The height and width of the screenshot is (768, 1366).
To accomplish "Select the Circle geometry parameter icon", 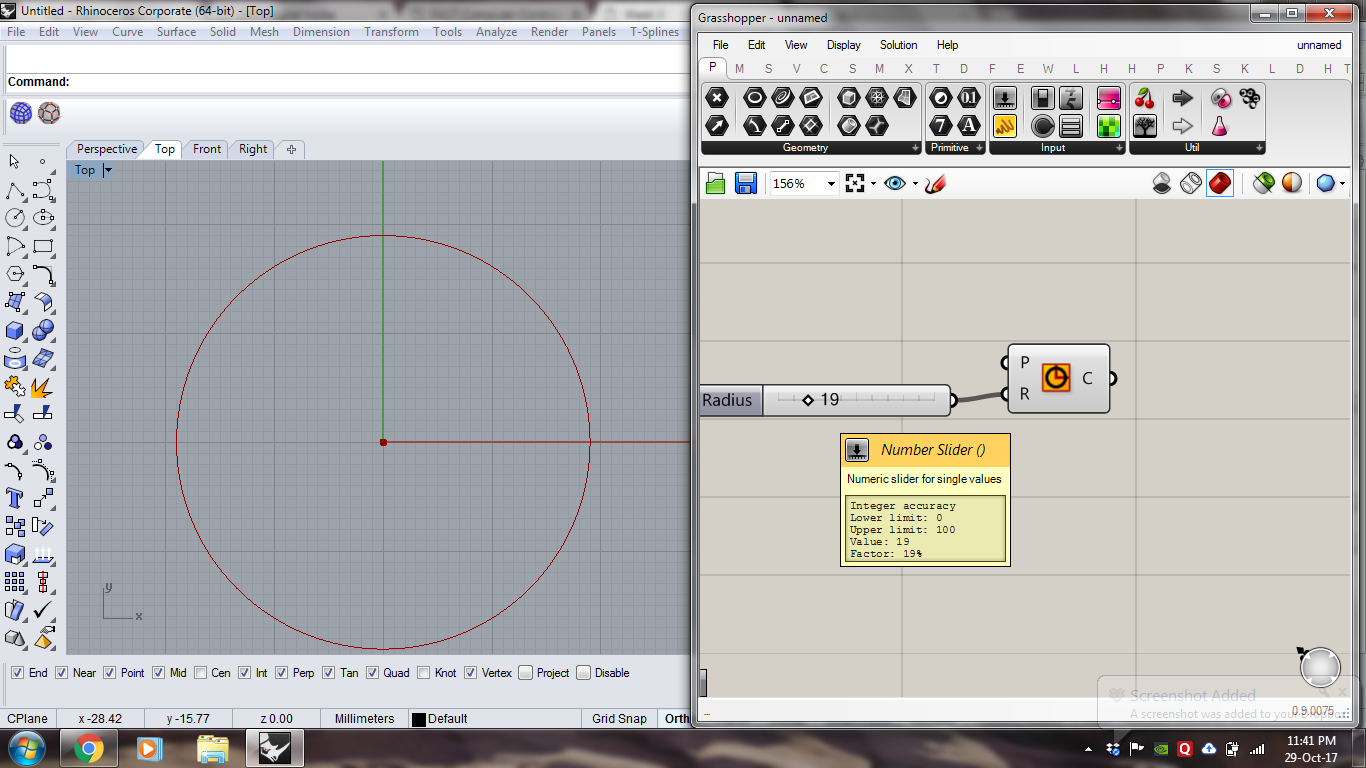I will coord(754,97).
